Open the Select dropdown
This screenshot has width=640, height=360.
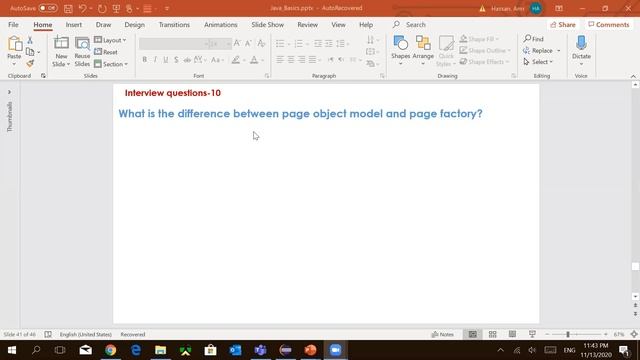pyautogui.click(x=538, y=62)
